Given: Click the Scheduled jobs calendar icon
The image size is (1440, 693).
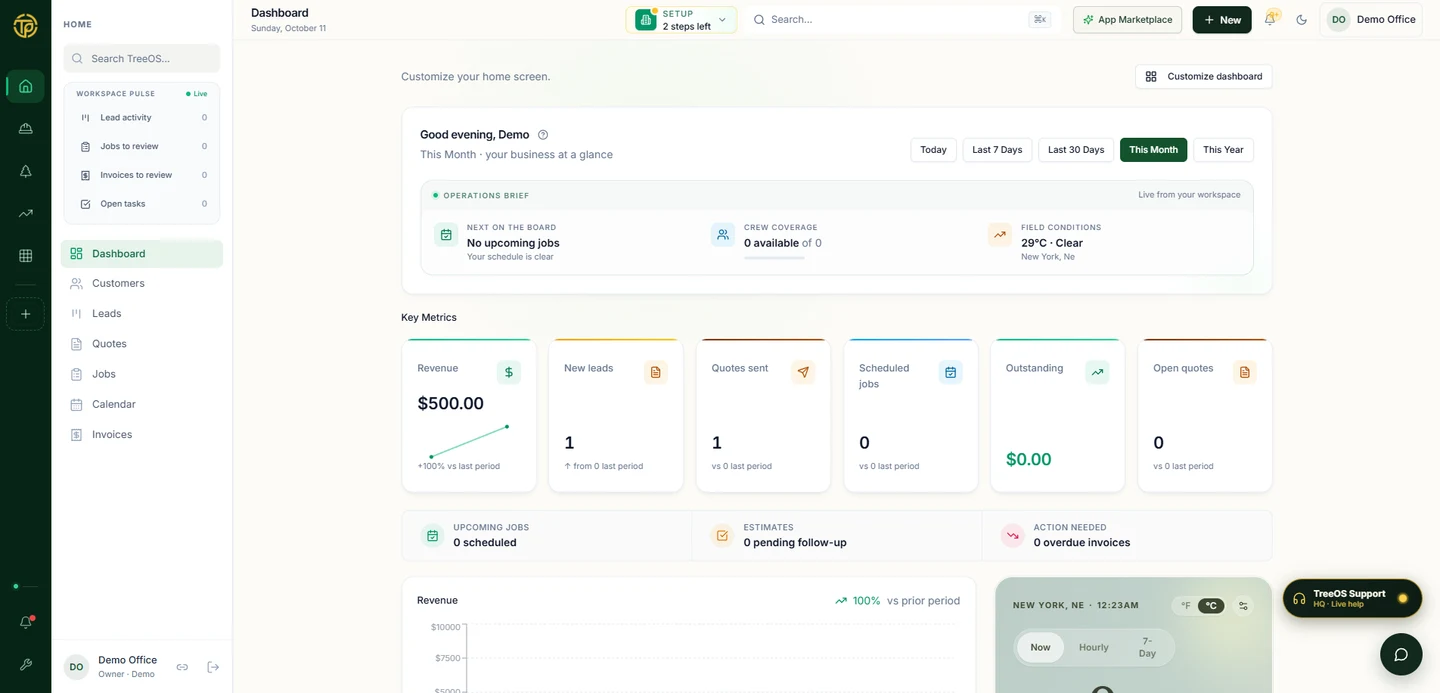Looking at the screenshot, I should [951, 372].
